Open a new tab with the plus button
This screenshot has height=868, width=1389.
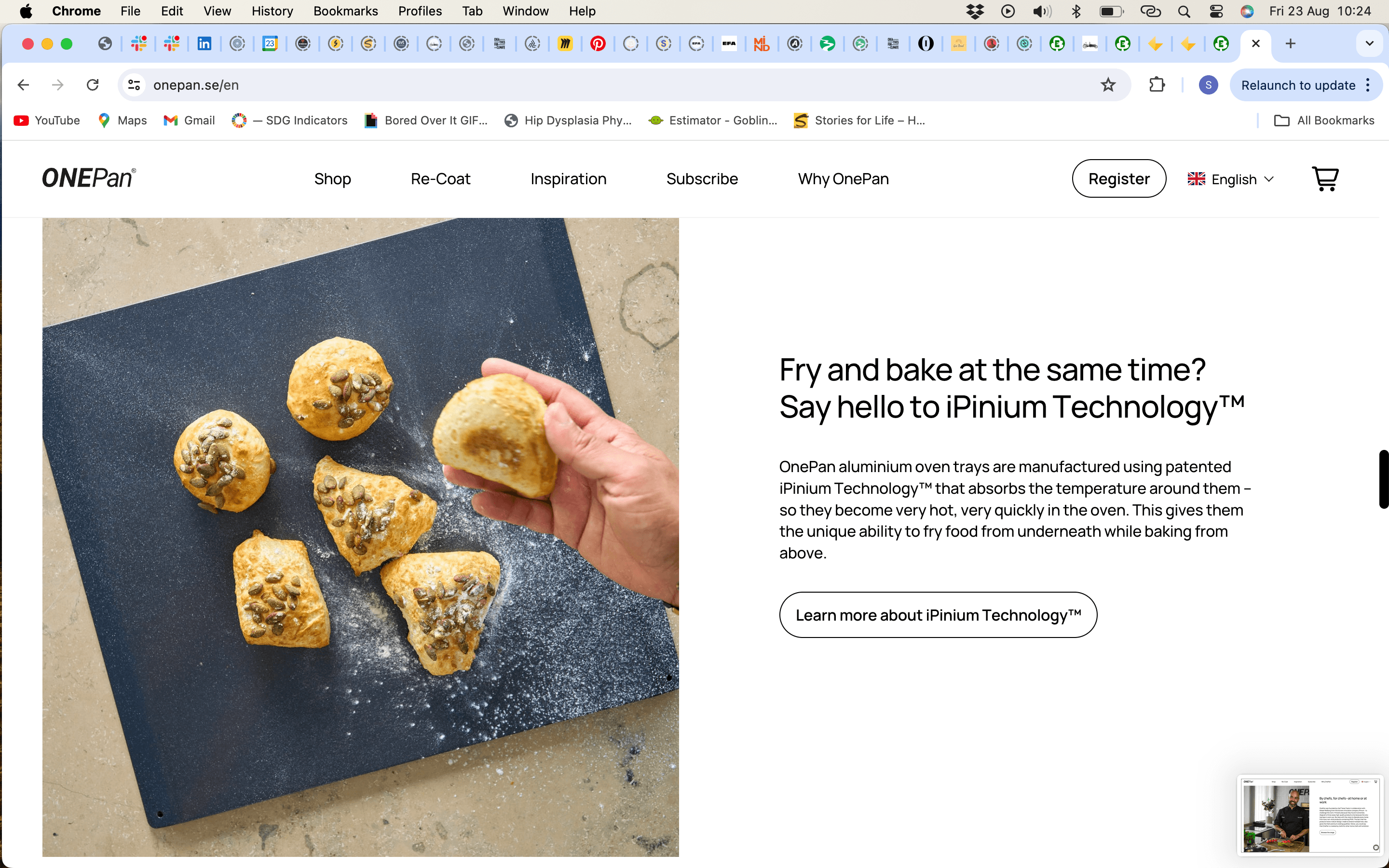pyautogui.click(x=1290, y=43)
